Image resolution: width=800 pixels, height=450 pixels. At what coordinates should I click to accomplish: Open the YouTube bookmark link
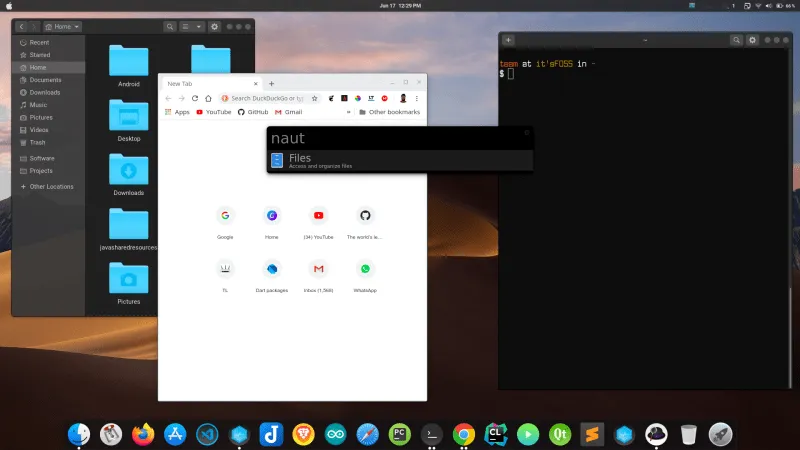(x=213, y=112)
